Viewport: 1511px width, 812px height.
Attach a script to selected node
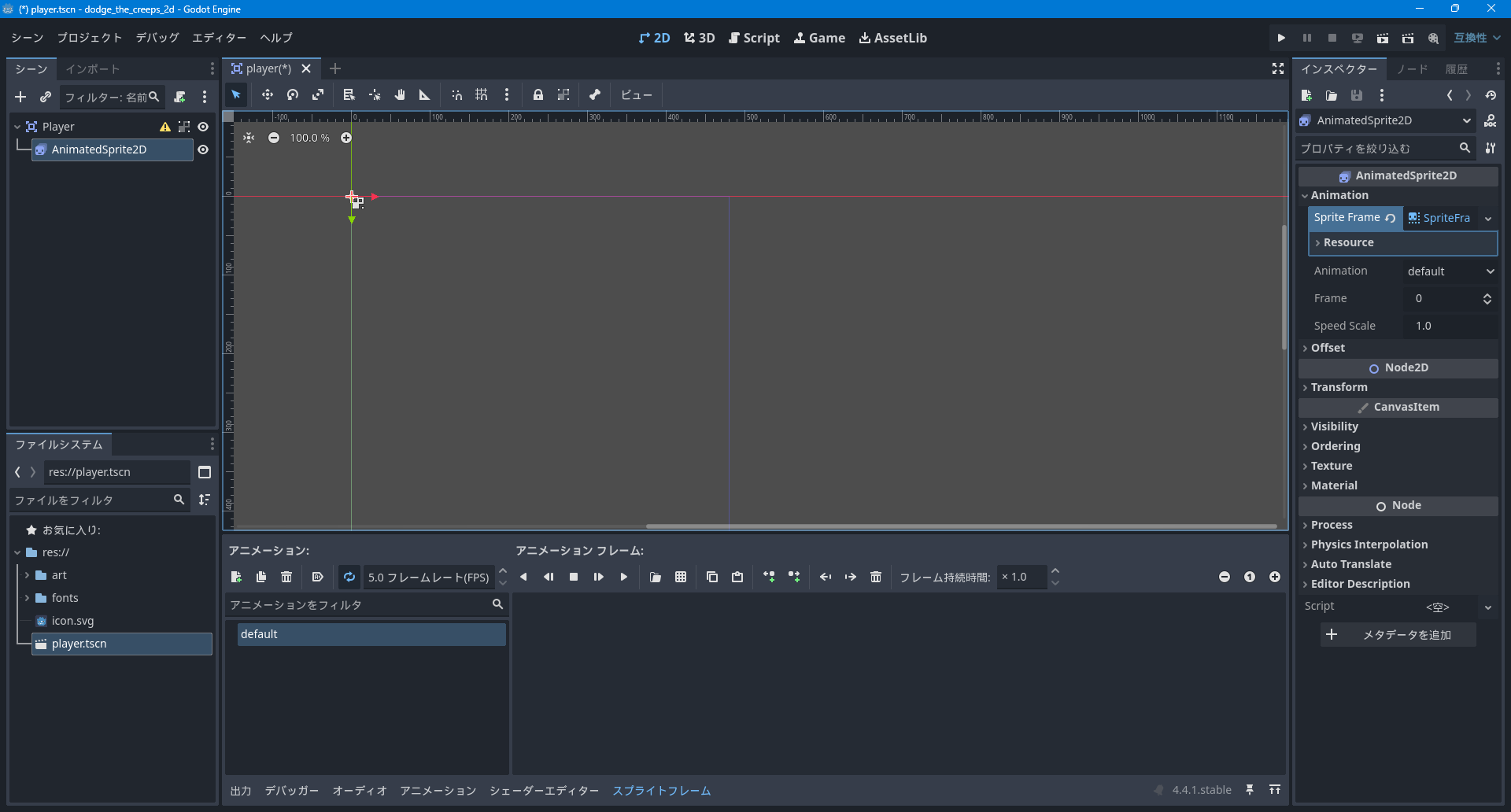coord(180,97)
